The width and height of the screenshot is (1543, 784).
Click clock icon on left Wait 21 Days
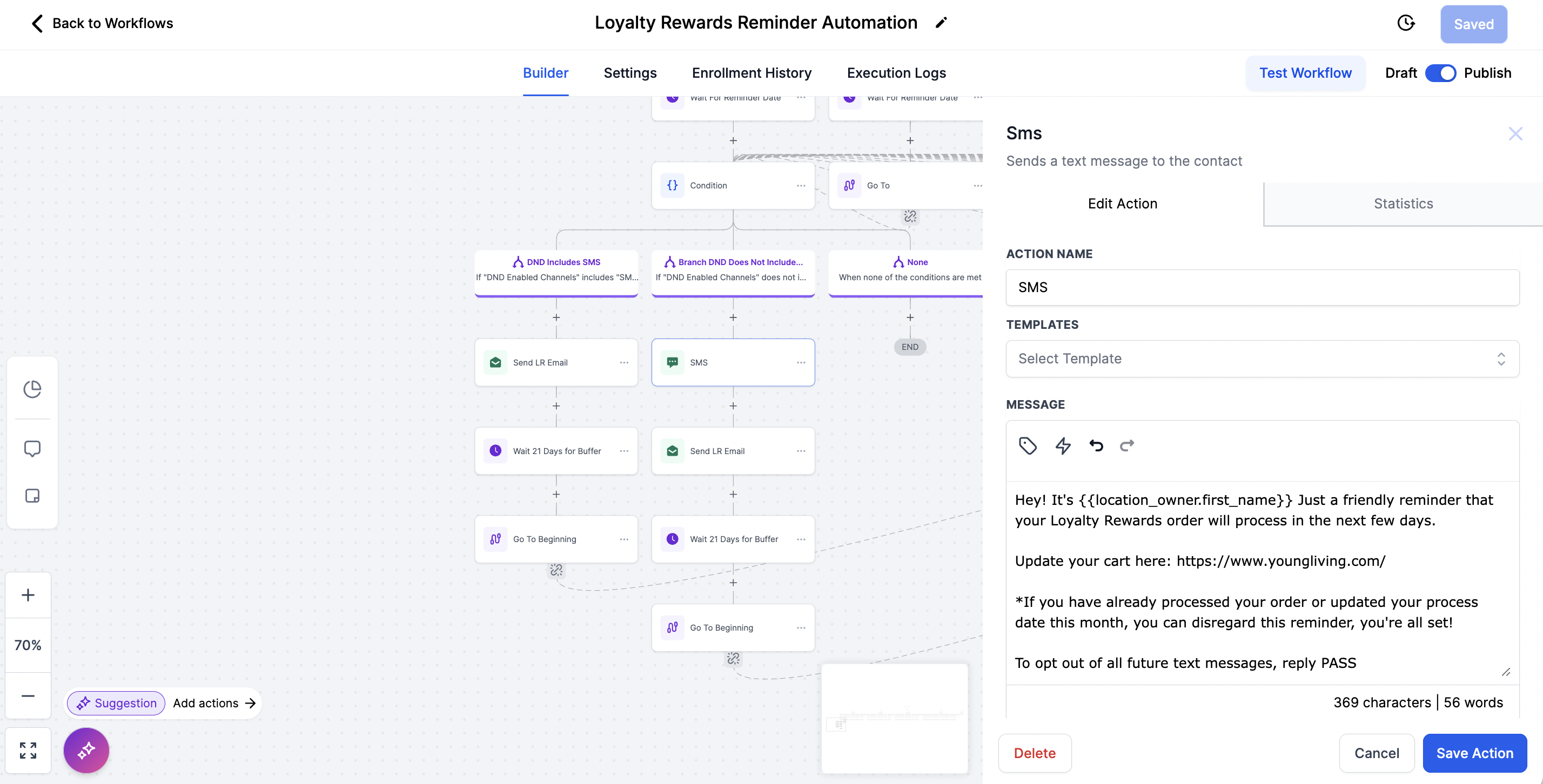pos(495,451)
